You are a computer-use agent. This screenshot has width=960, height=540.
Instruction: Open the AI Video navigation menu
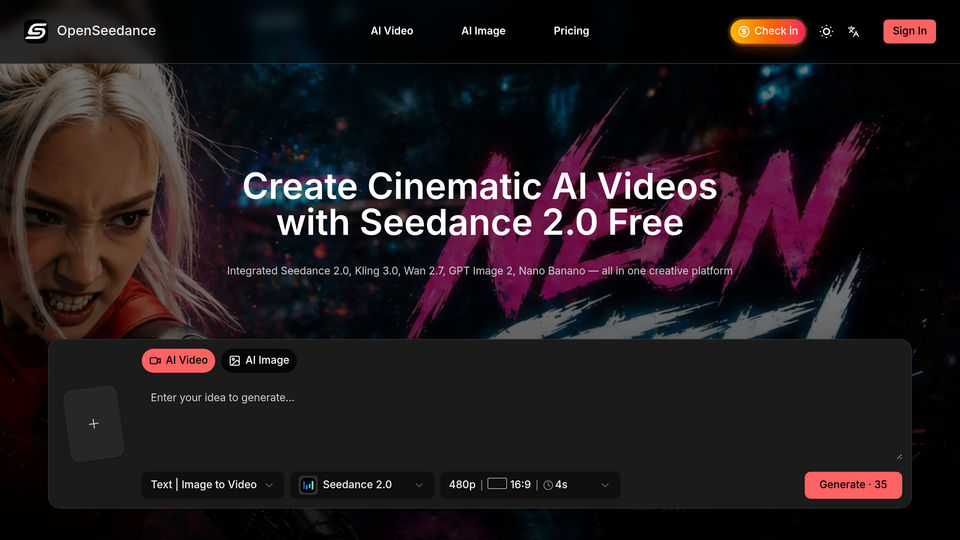(x=392, y=31)
